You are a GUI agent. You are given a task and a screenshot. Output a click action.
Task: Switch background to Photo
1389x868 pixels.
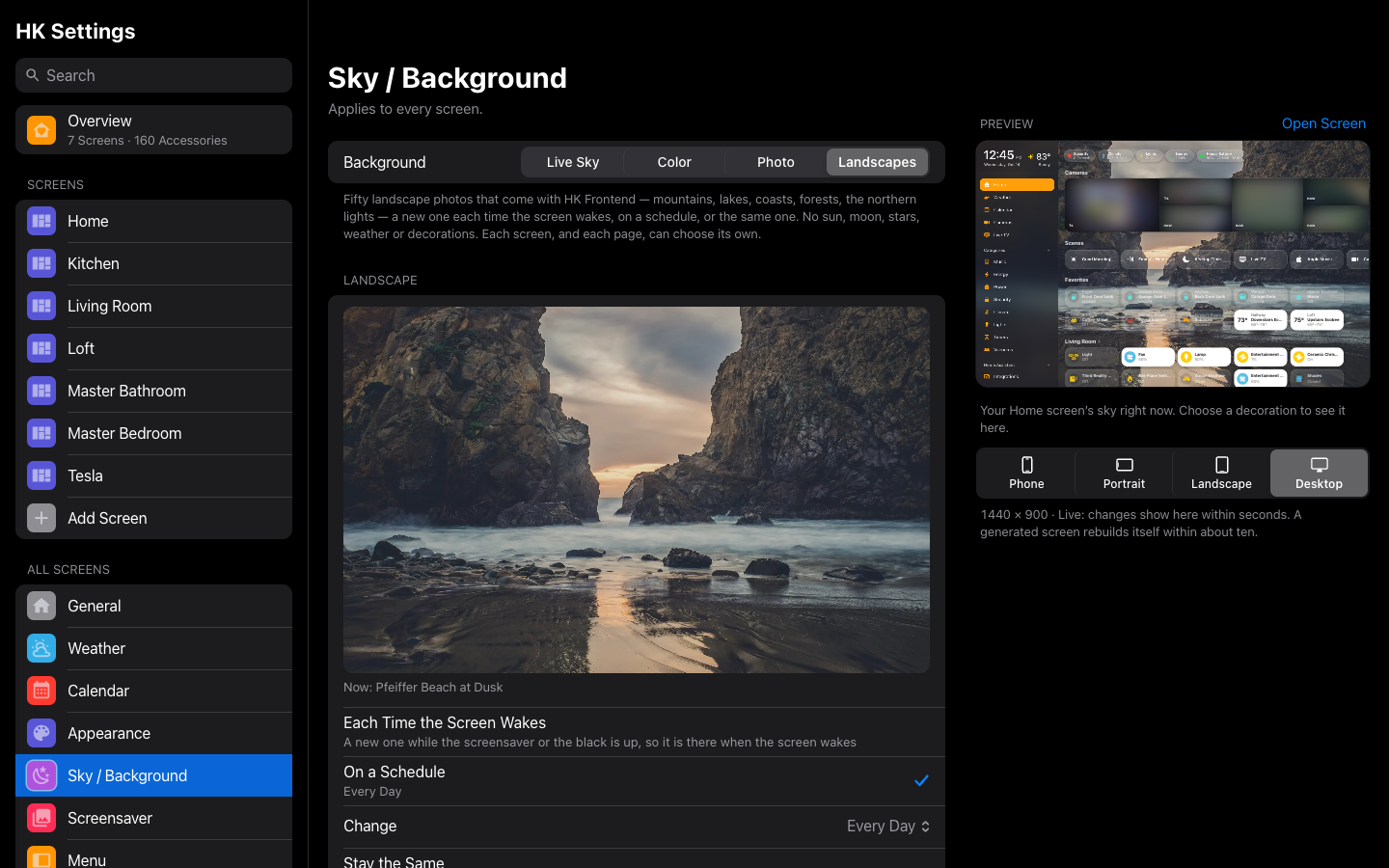776,162
